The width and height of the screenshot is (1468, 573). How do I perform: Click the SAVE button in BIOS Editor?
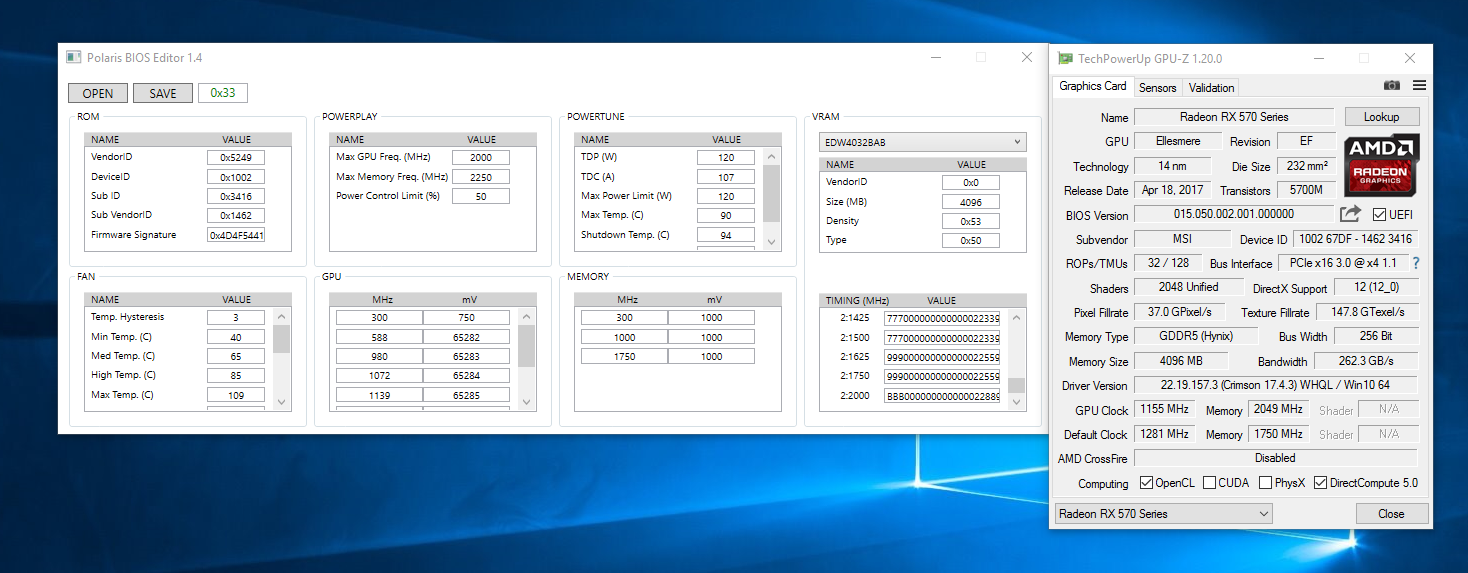click(x=163, y=93)
